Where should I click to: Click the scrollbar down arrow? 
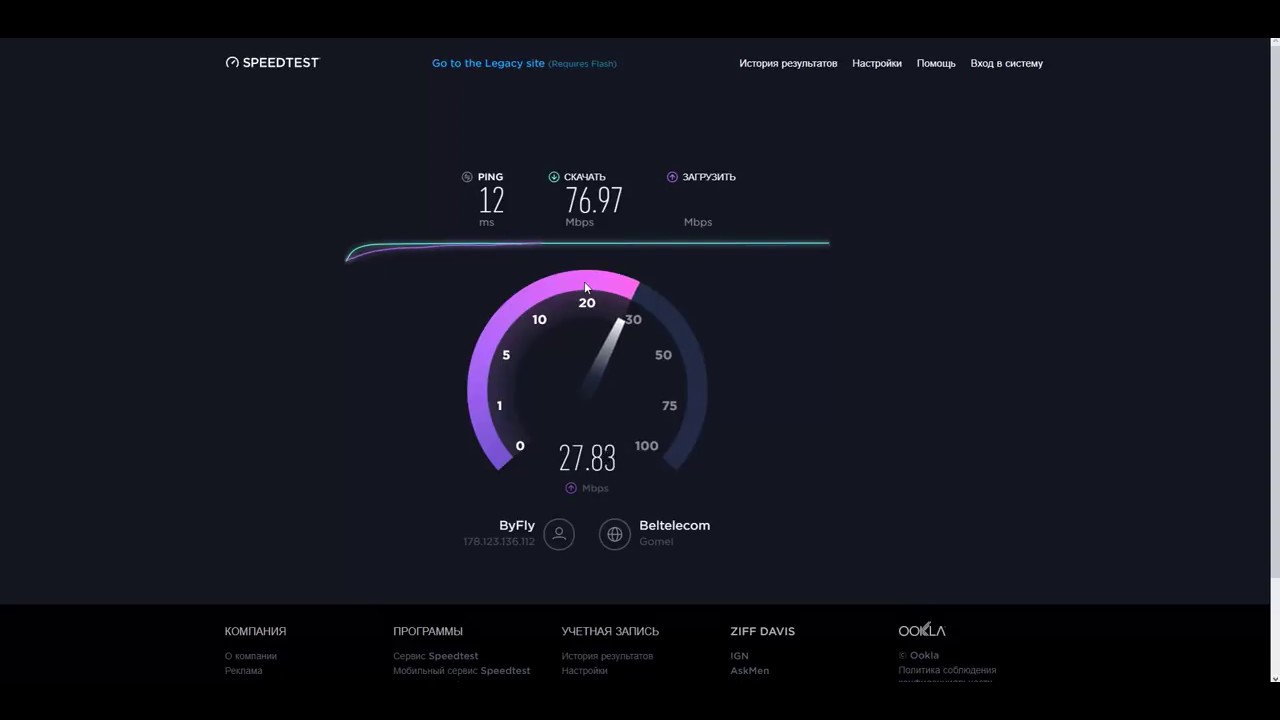(1275, 677)
